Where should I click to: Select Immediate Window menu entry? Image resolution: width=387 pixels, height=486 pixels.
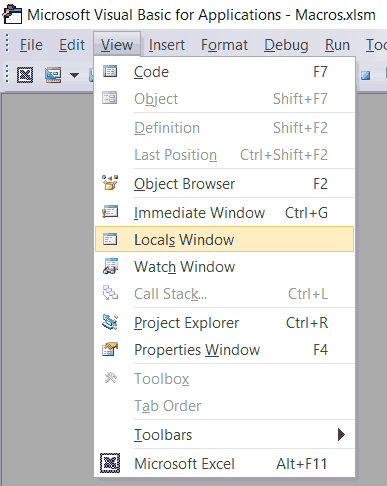(224, 213)
